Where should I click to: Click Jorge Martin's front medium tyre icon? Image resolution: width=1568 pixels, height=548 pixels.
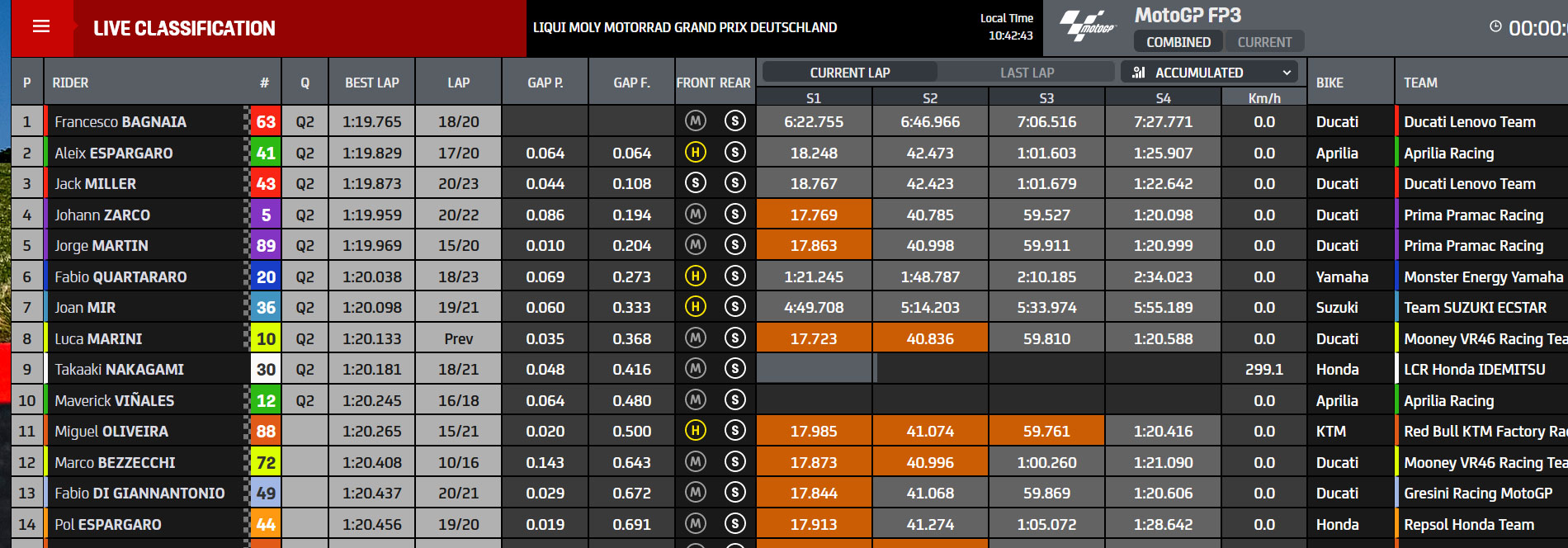[696, 245]
